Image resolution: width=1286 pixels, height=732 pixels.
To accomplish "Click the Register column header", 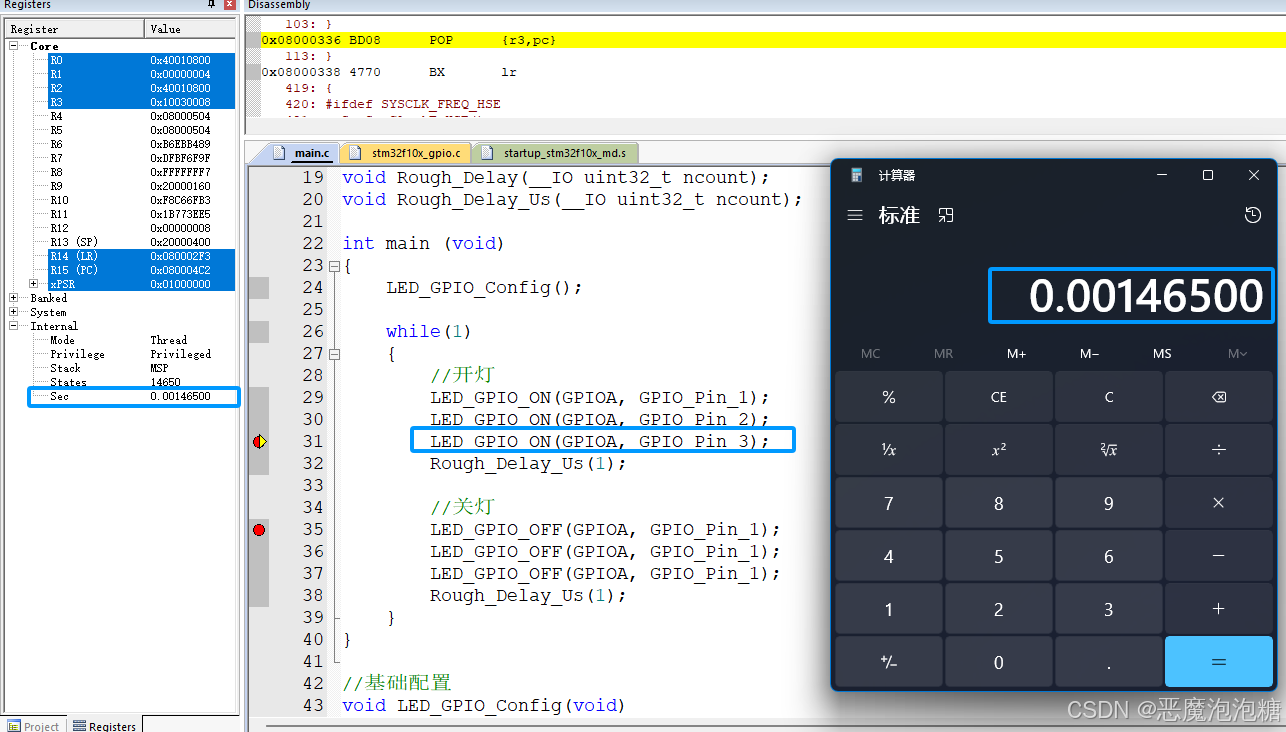I will pyautogui.click(x=75, y=29).
